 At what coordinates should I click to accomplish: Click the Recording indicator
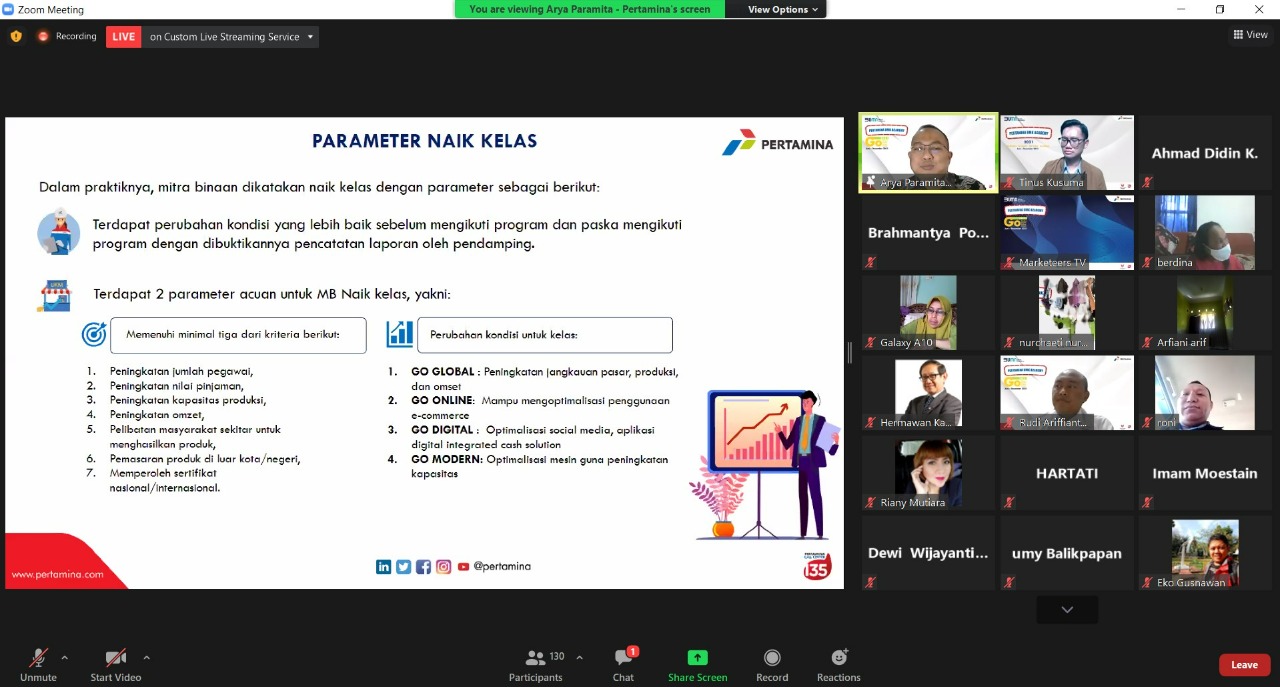point(67,36)
